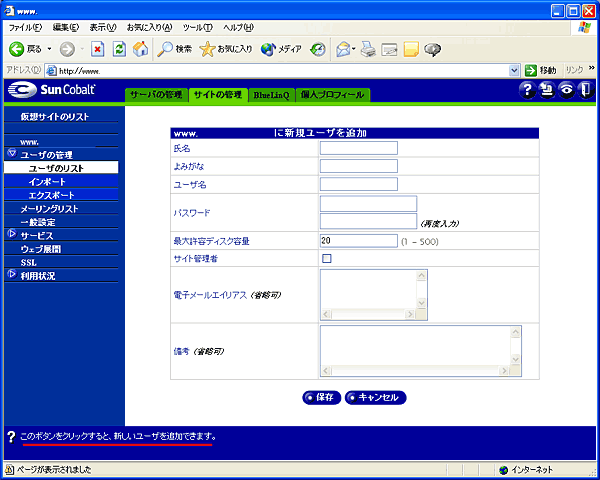Go to the browser Home page icon
Screen dimensions: 600x480
tap(140, 48)
